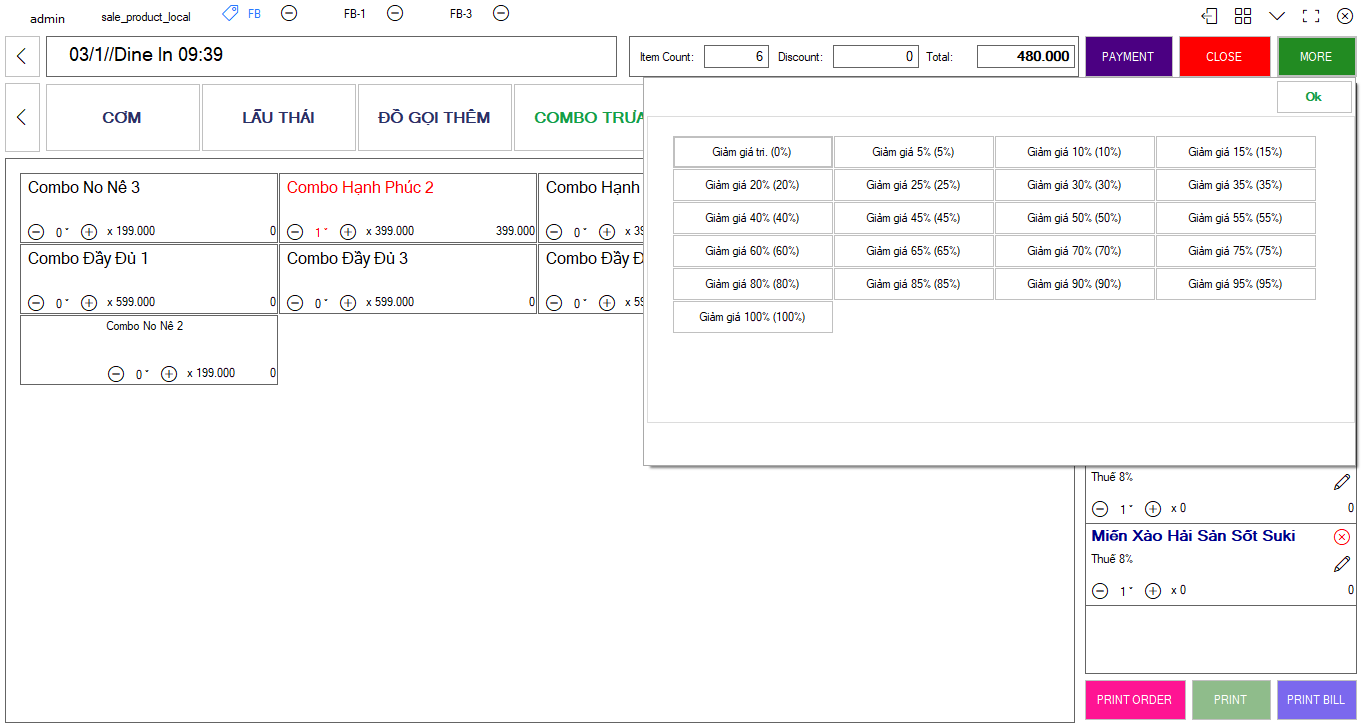This screenshot has height=723, width=1363.
Task: Click the minus circle next to FB-1
Action: point(395,13)
